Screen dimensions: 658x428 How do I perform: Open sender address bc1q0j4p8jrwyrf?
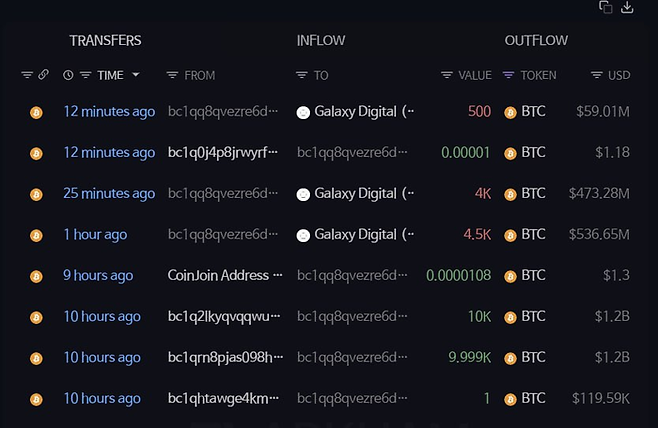pyautogui.click(x=223, y=152)
